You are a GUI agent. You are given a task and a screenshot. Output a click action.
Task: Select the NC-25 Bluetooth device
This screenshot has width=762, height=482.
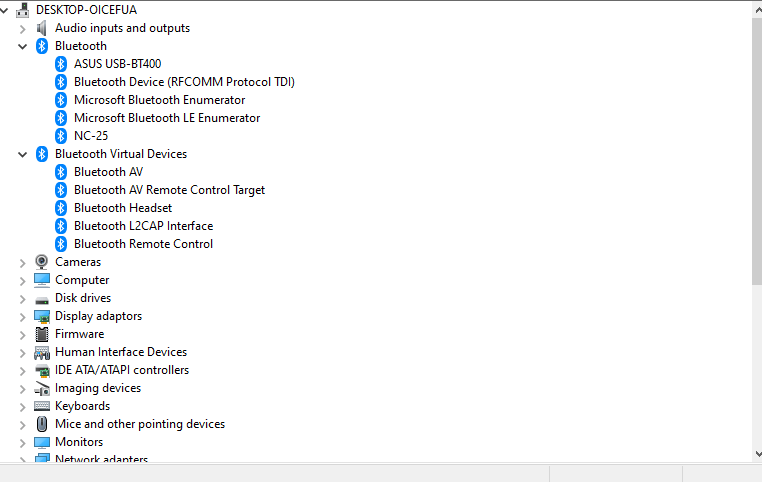tap(91, 136)
